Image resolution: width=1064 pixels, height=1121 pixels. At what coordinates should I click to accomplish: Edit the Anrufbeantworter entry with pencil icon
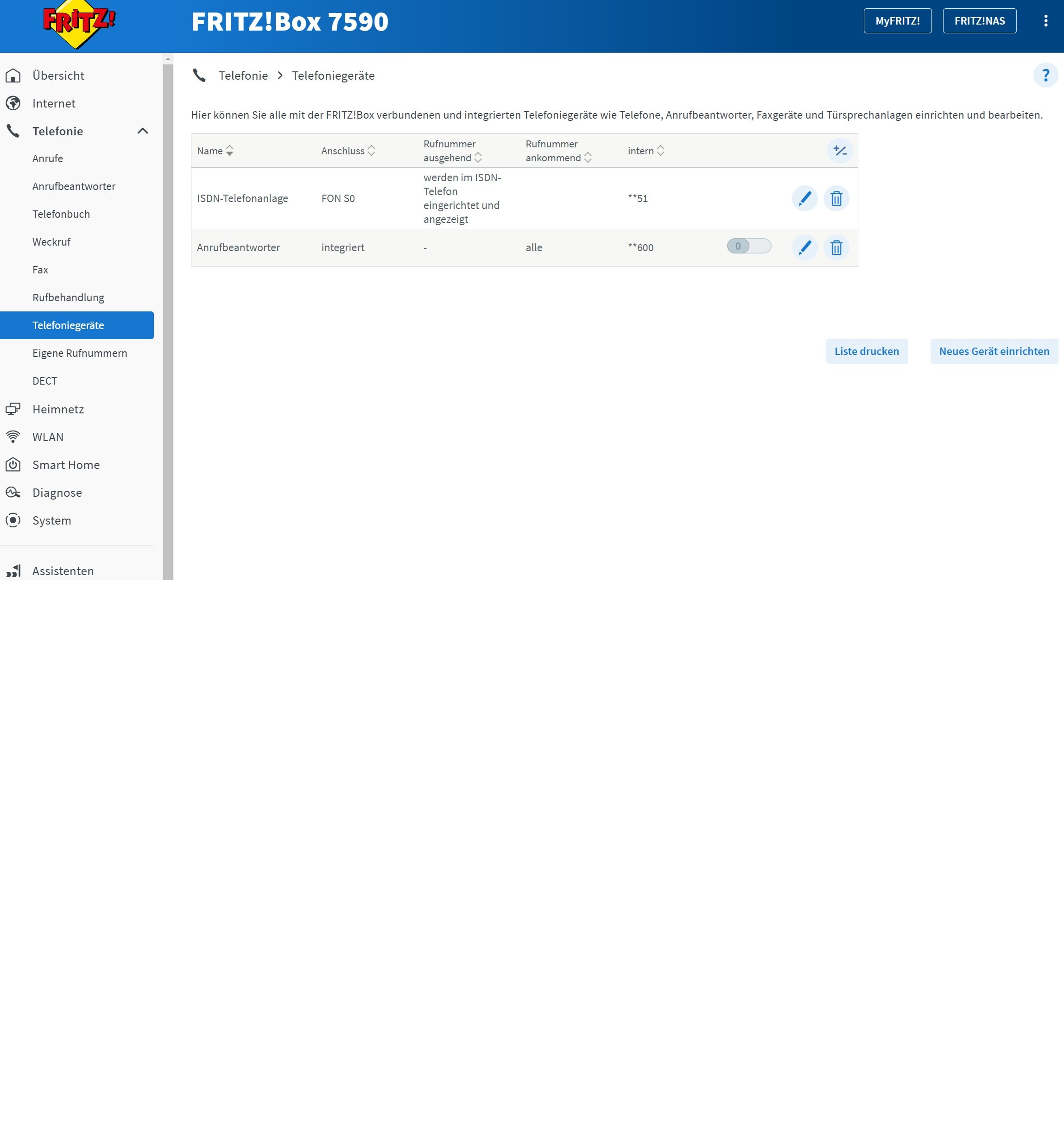[804, 247]
